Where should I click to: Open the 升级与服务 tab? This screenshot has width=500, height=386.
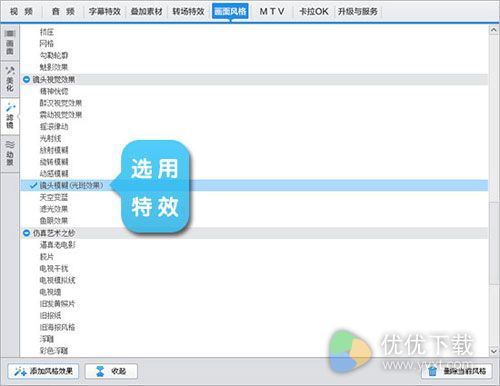[x=358, y=11]
